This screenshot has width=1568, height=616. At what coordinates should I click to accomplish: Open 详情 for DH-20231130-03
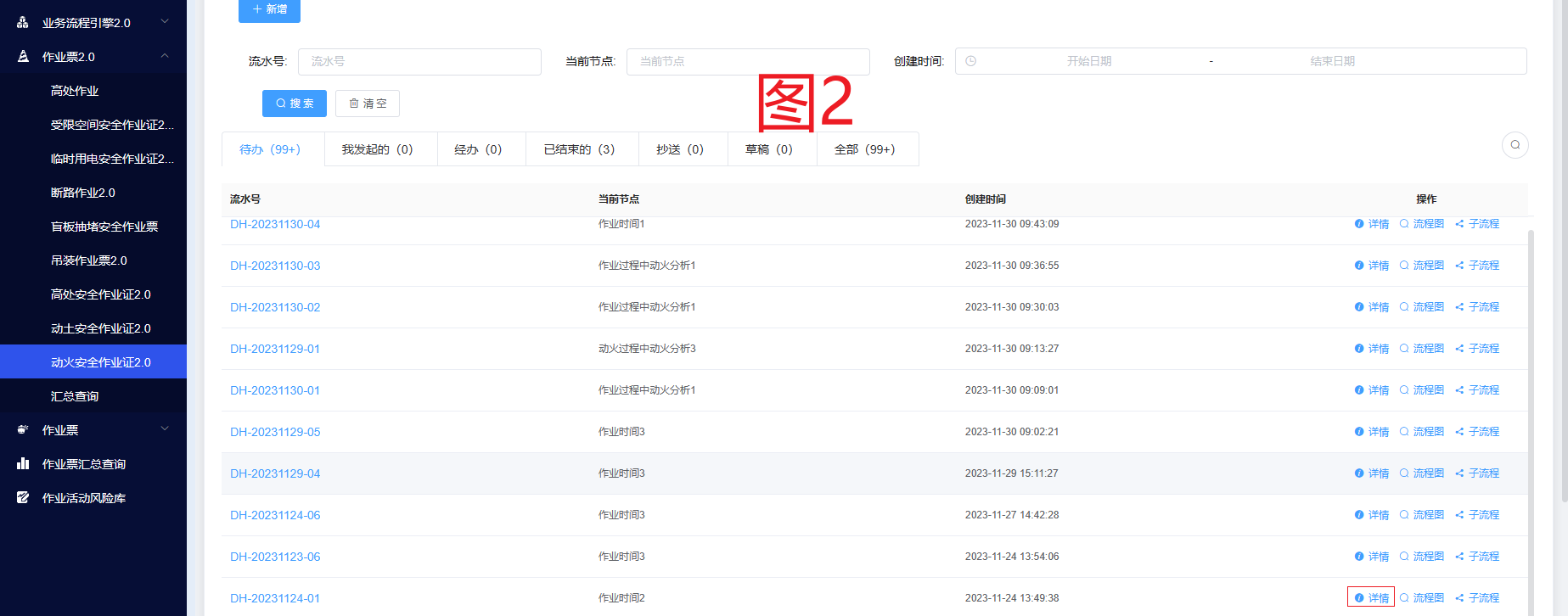pyautogui.click(x=1372, y=266)
